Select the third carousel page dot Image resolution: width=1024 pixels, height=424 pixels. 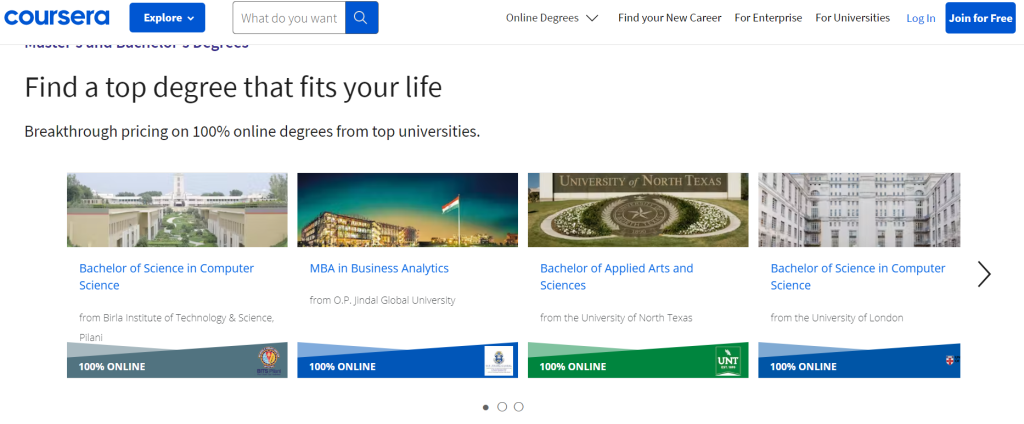point(518,407)
